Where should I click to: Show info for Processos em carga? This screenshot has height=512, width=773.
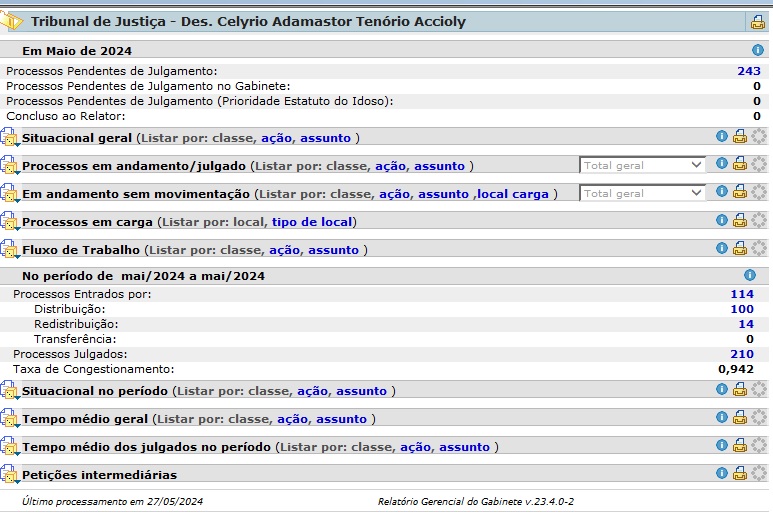tap(722, 221)
